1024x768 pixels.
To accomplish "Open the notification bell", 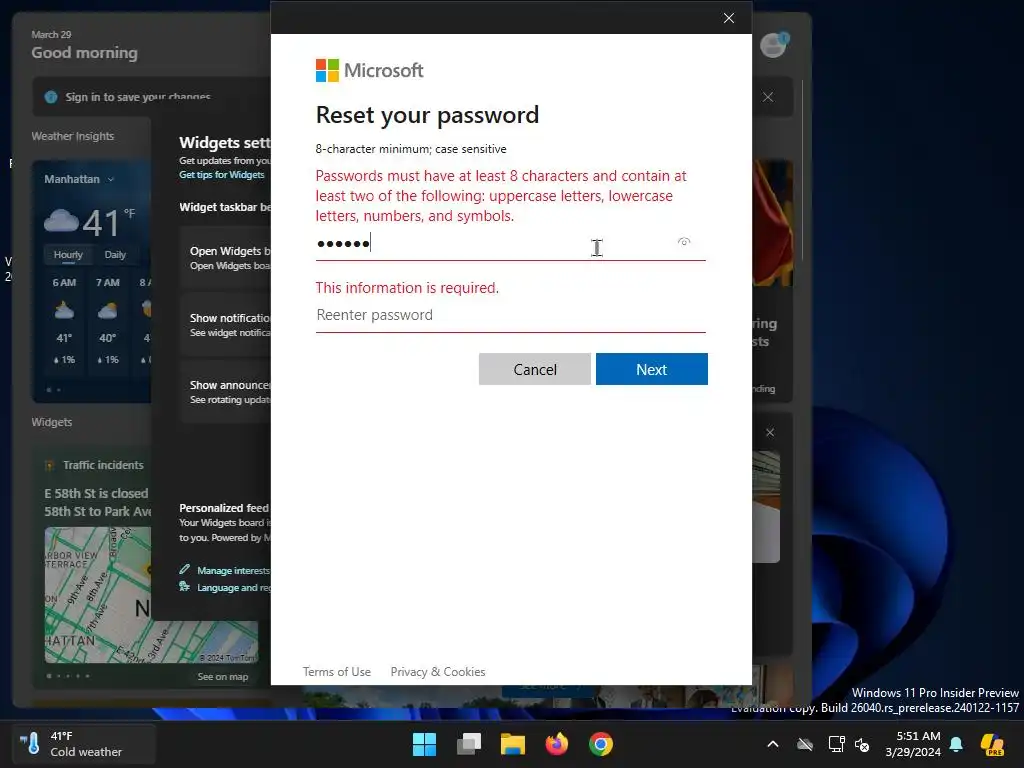I will 956,744.
